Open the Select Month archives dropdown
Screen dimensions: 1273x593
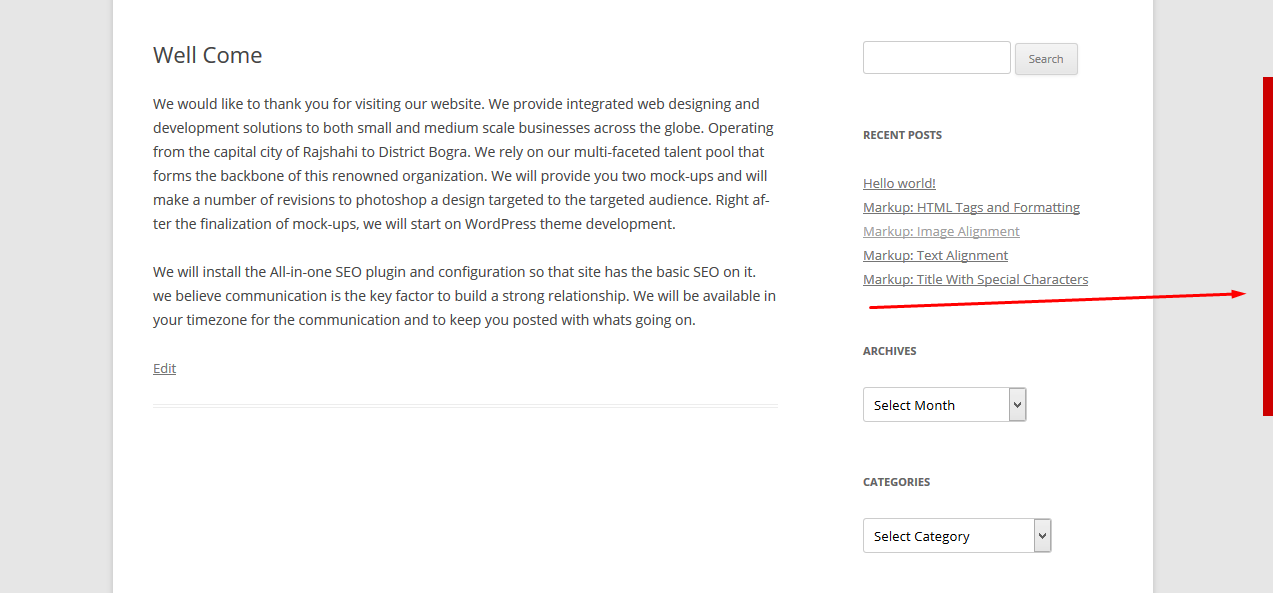tap(935, 405)
